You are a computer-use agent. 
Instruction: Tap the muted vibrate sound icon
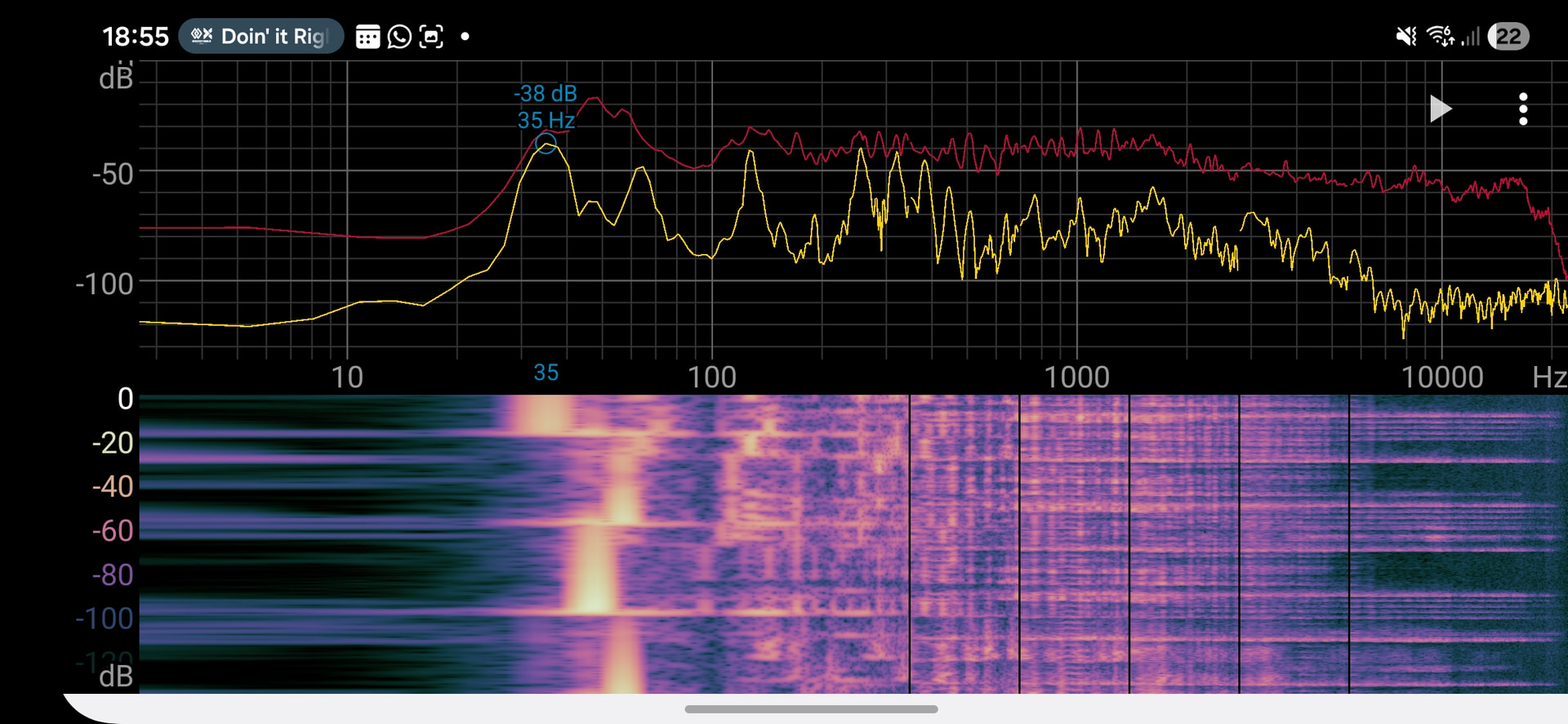point(1405,36)
